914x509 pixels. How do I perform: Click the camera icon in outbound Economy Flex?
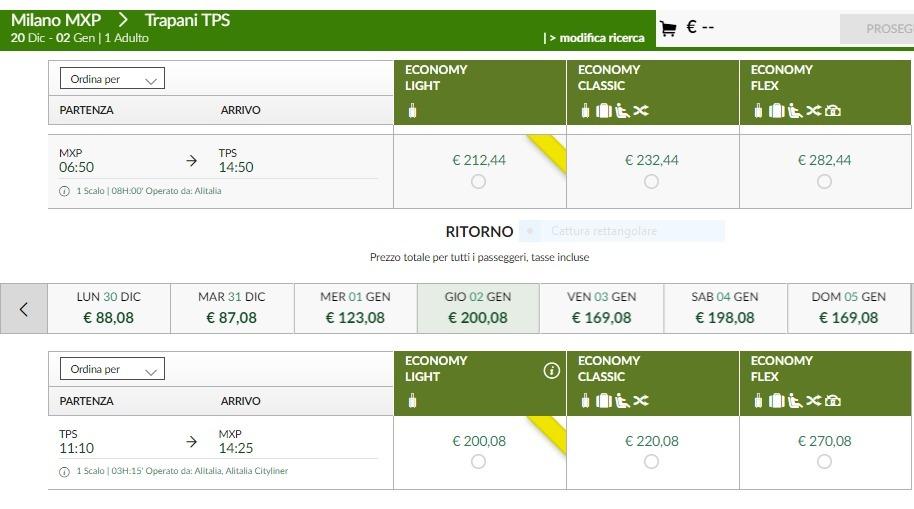(x=833, y=110)
